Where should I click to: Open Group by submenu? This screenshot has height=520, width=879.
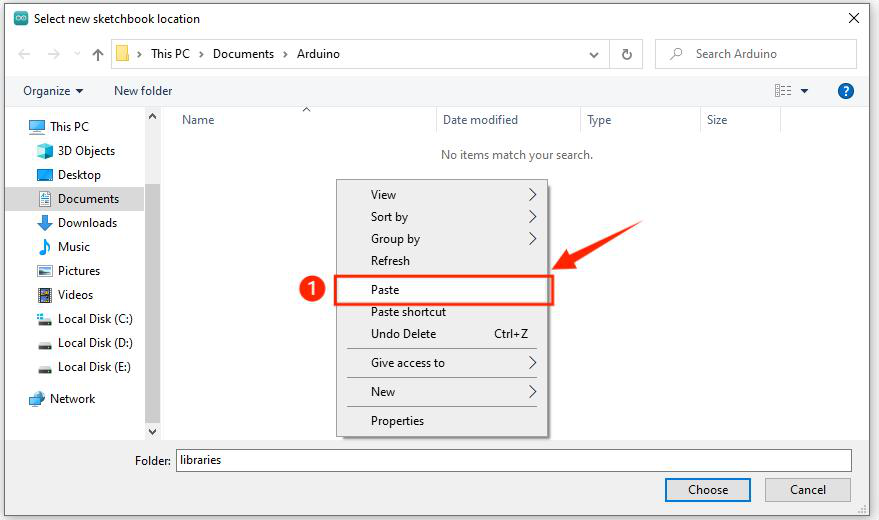(x=442, y=239)
